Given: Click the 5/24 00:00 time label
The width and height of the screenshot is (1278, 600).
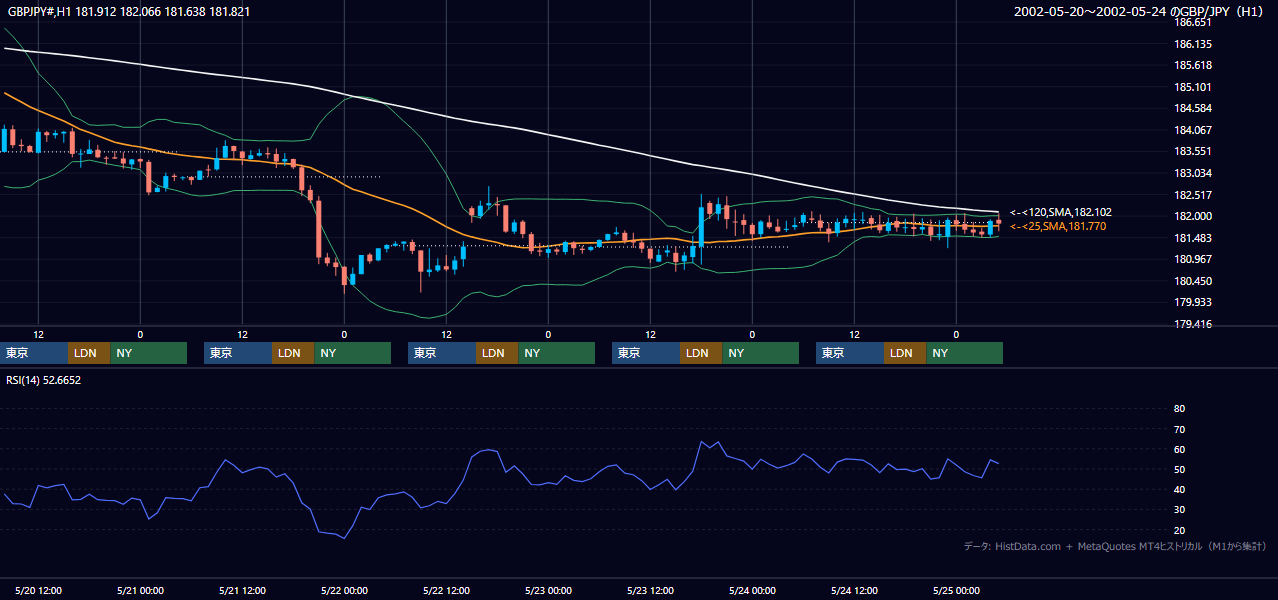Looking at the screenshot, I should pyautogui.click(x=752, y=590).
